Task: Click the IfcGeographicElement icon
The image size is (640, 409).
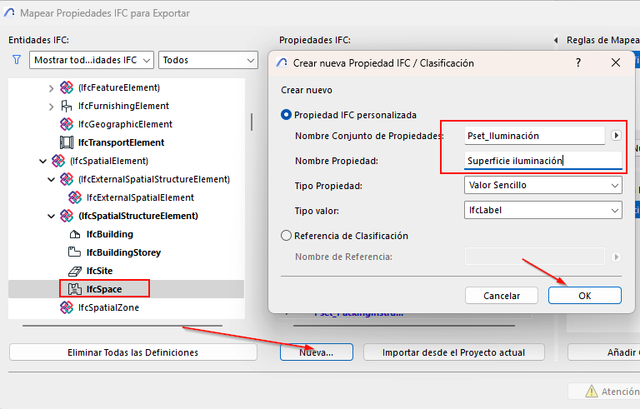Action: coord(67,124)
